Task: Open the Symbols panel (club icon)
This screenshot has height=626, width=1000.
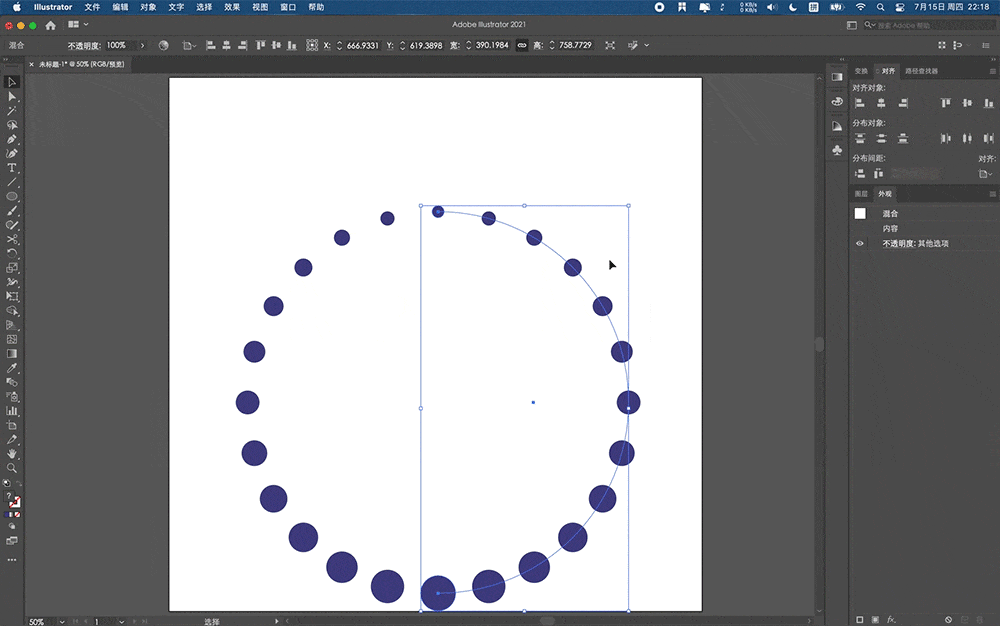Action: 837,150
